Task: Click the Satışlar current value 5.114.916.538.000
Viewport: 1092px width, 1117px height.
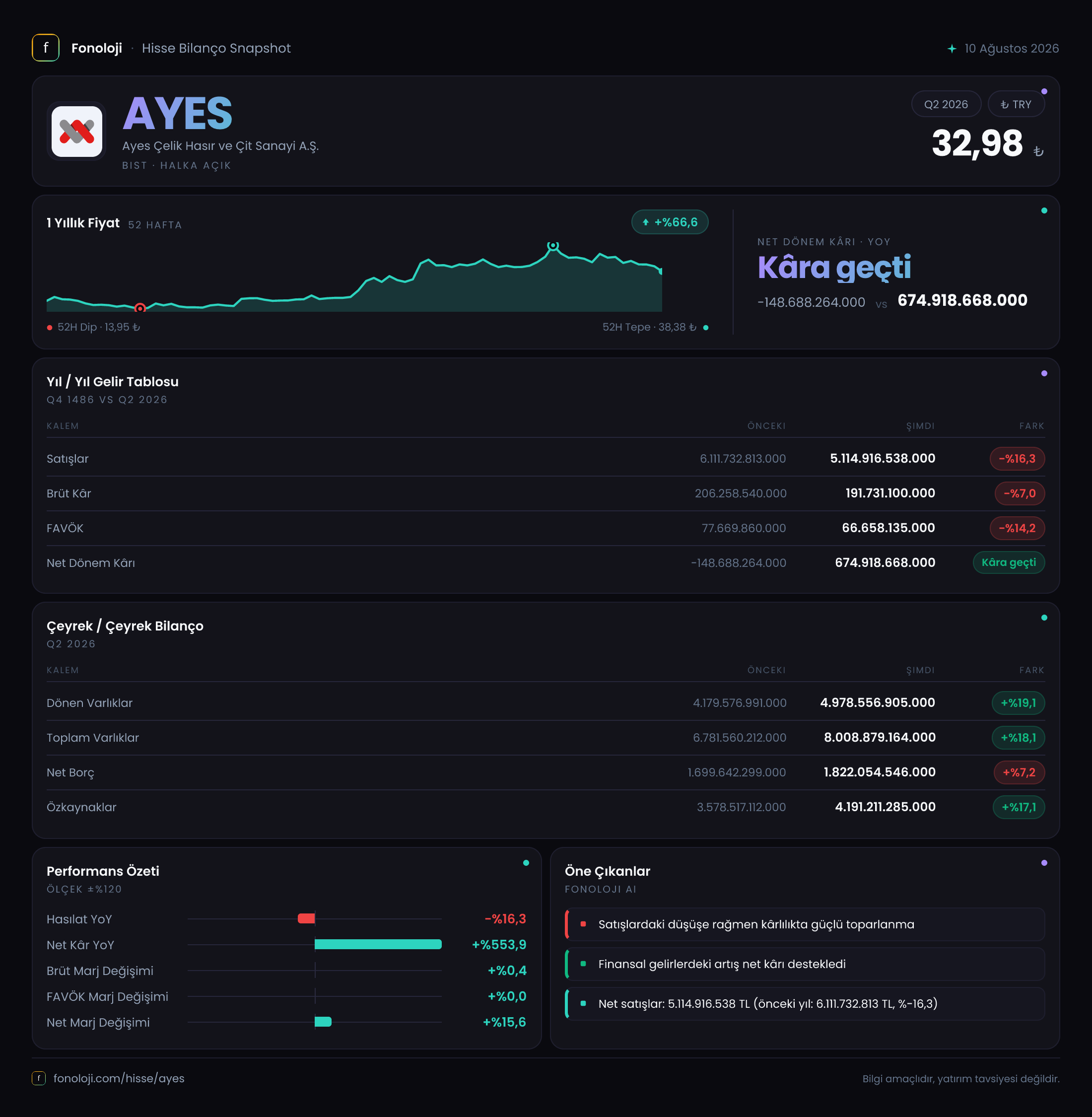Action: [883, 458]
